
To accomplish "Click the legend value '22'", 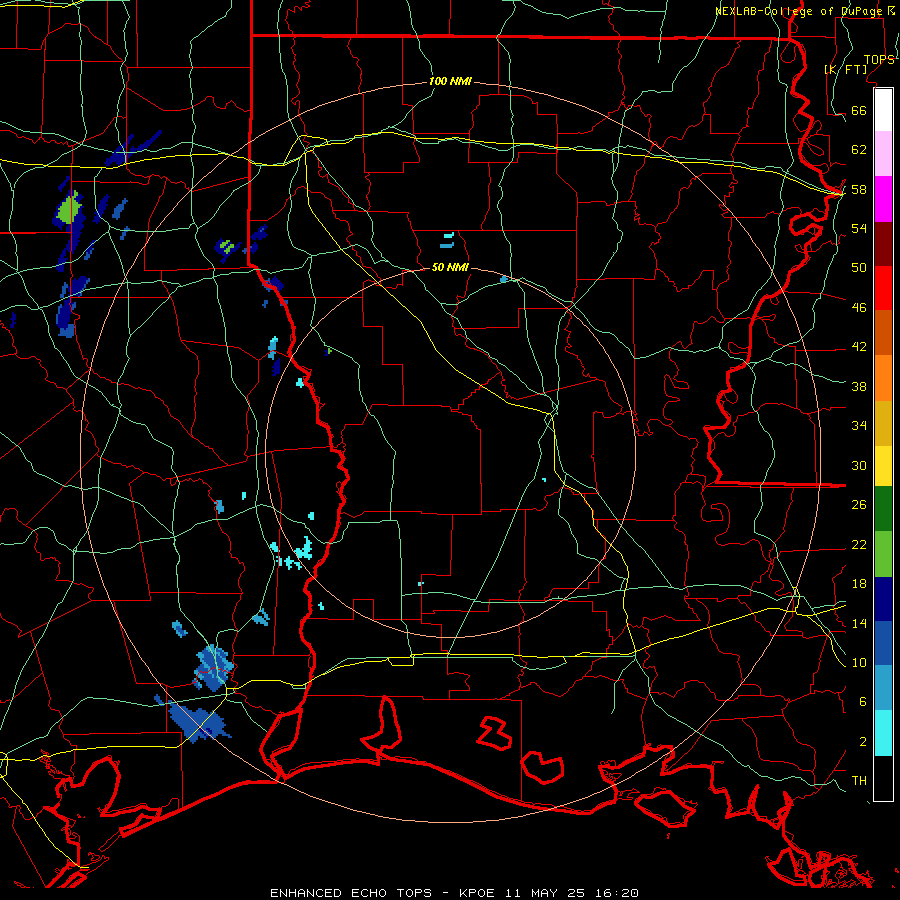I will coord(859,544).
